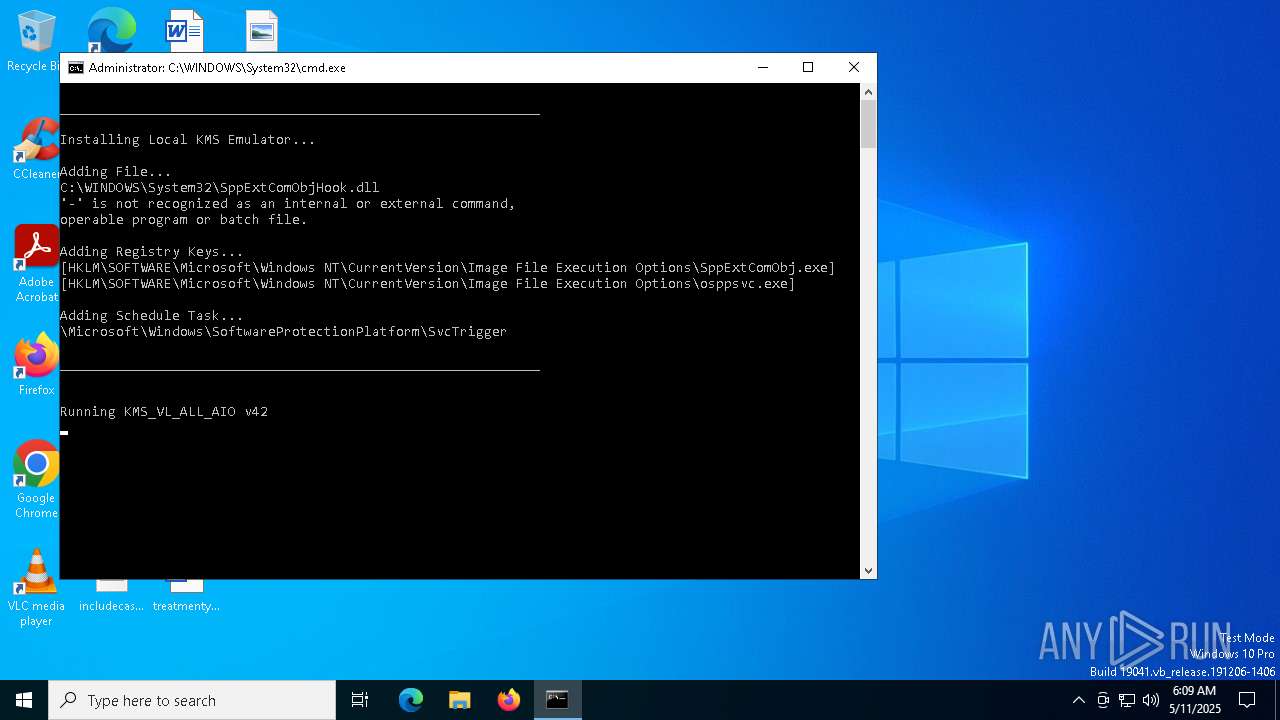Click the 'Running KMS_VL_ALL_AIO v42' line
Image resolution: width=1280 pixels, height=720 pixels.
tap(164, 412)
